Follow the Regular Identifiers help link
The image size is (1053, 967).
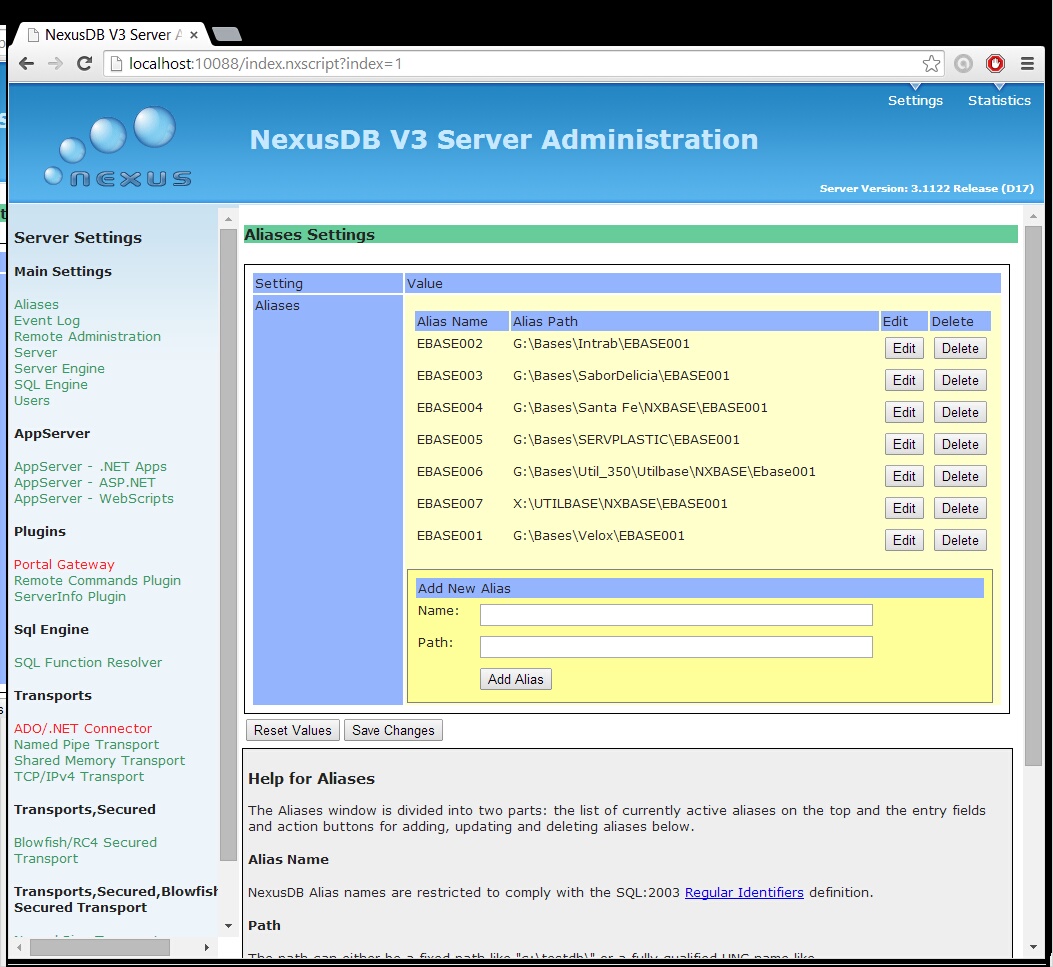(744, 892)
